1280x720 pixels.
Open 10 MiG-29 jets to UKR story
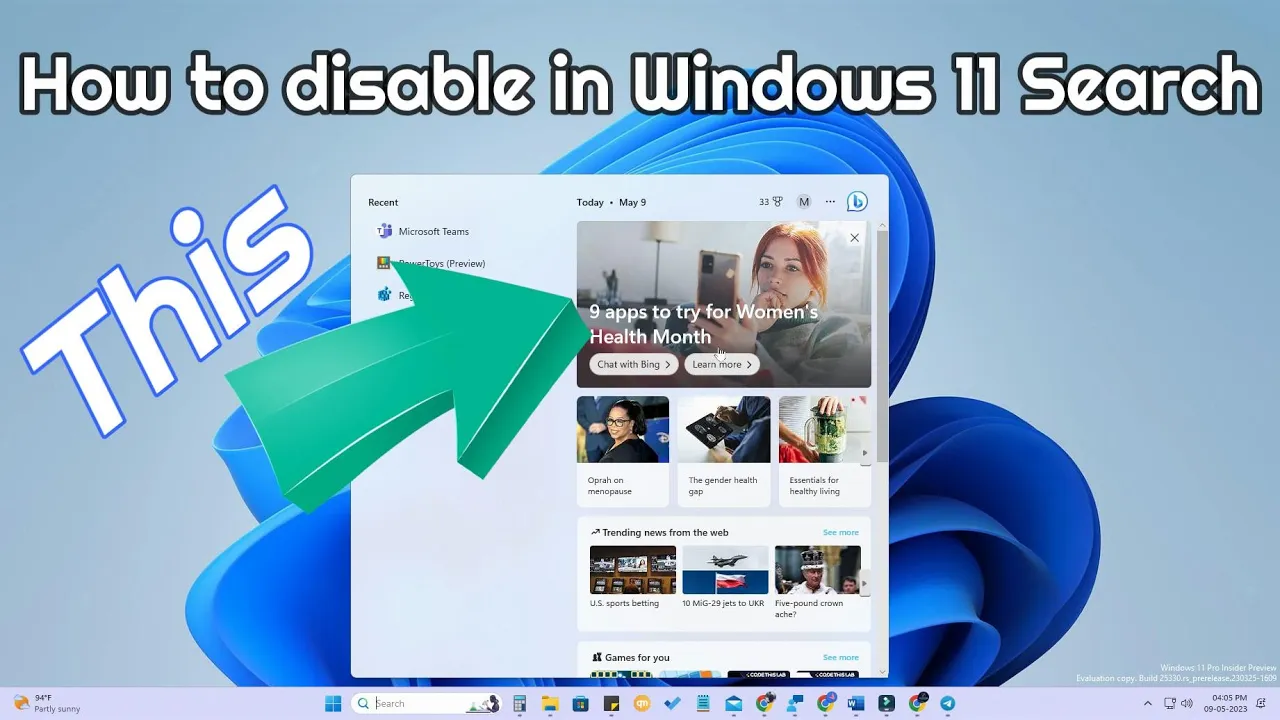pos(725,577)
